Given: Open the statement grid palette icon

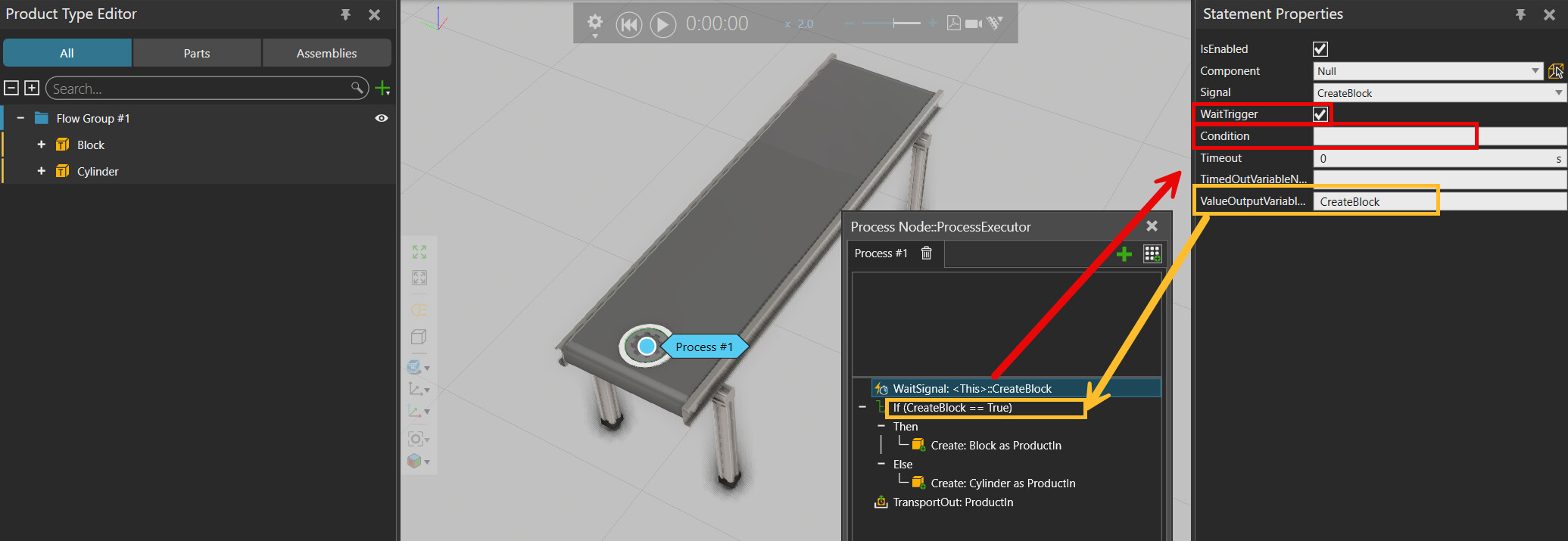Looking at the screenshot, I should (1152, 254).
